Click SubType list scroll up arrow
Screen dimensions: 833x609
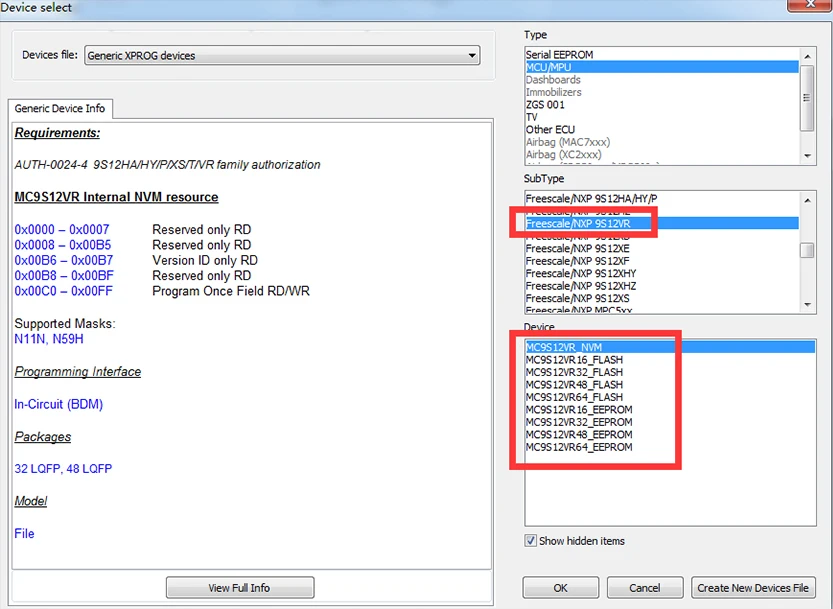pos(808,200)
